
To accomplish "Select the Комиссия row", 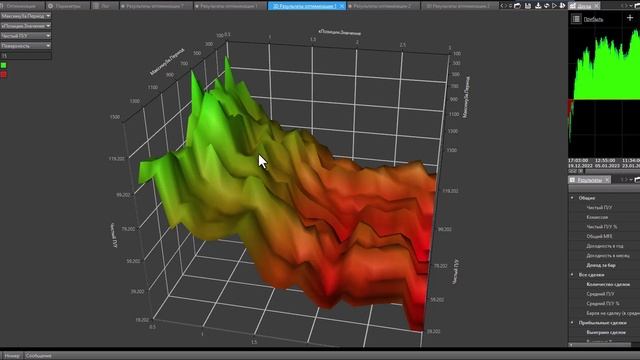I will pos(604,217).
